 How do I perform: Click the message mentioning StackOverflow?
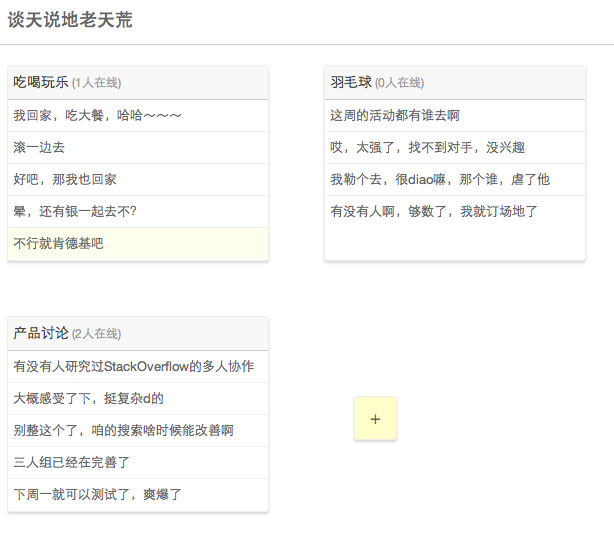(x=134, y=367)
